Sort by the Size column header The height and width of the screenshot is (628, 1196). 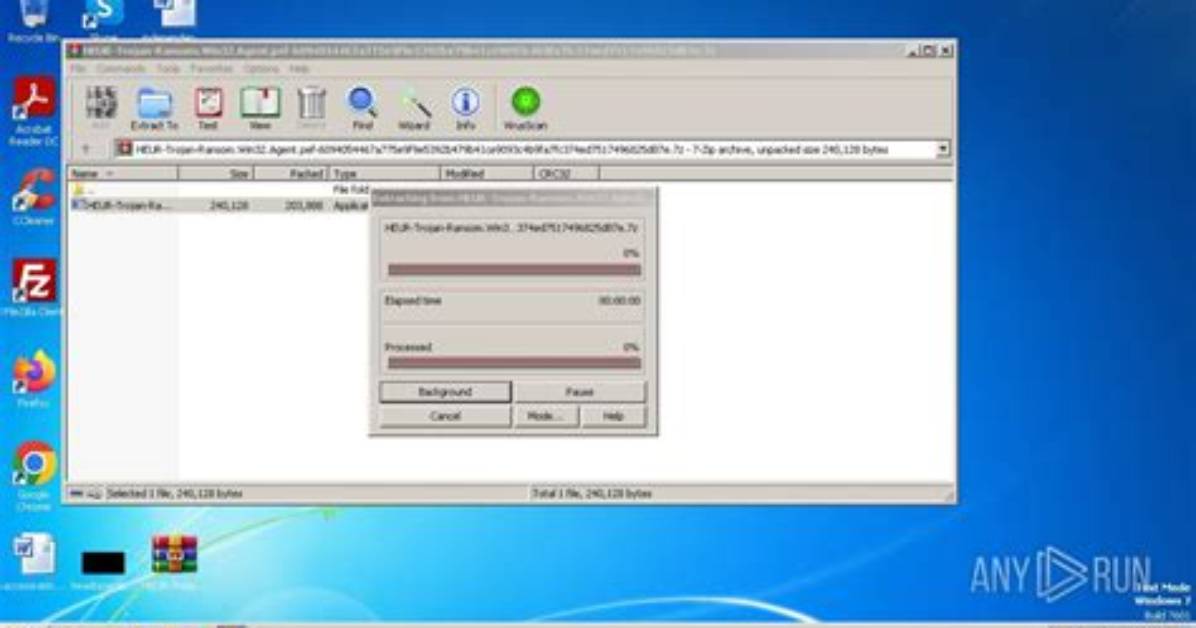[215, 173]
